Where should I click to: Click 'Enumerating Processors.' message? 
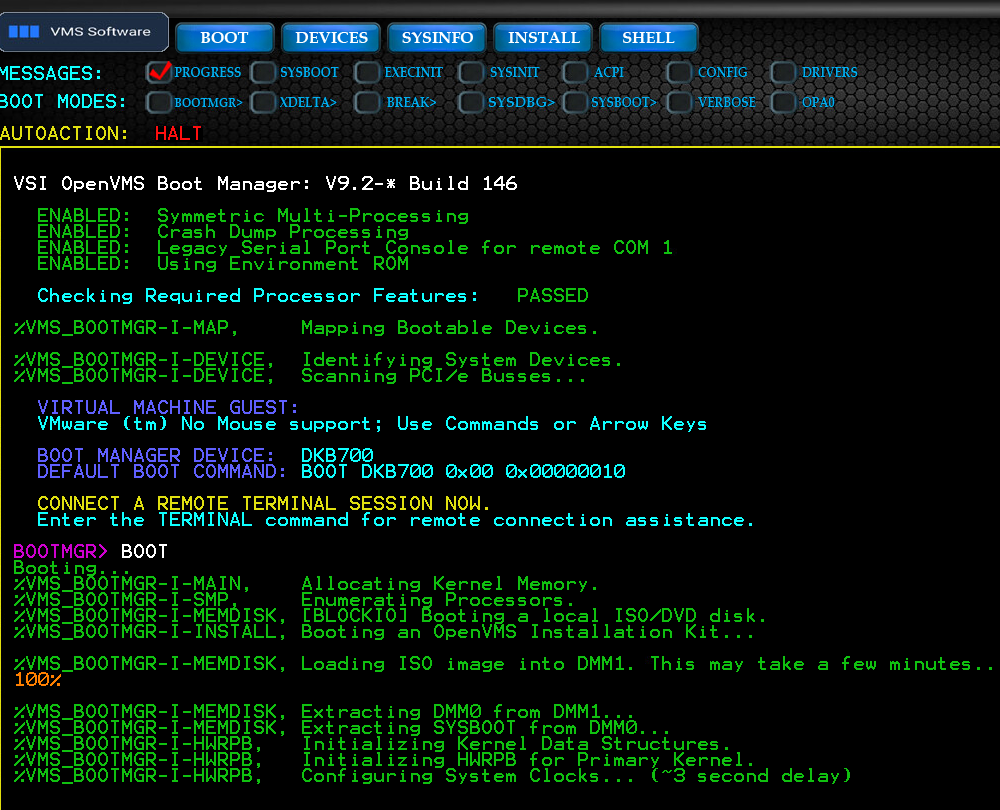pyautogui.click(x=438, y=600)
